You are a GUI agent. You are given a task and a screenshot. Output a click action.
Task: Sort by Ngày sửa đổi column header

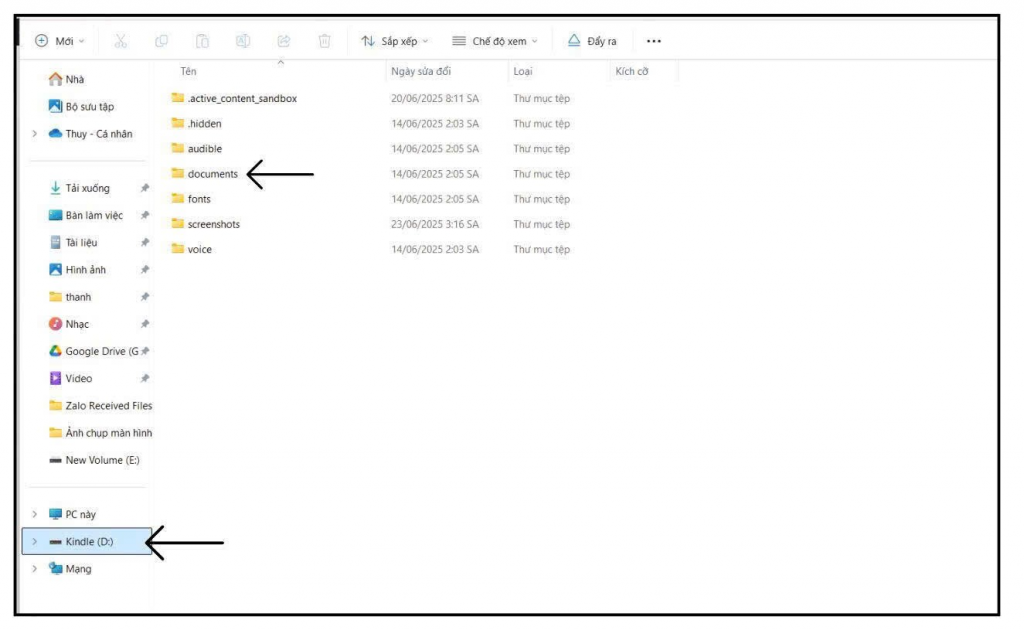[421, 71]
